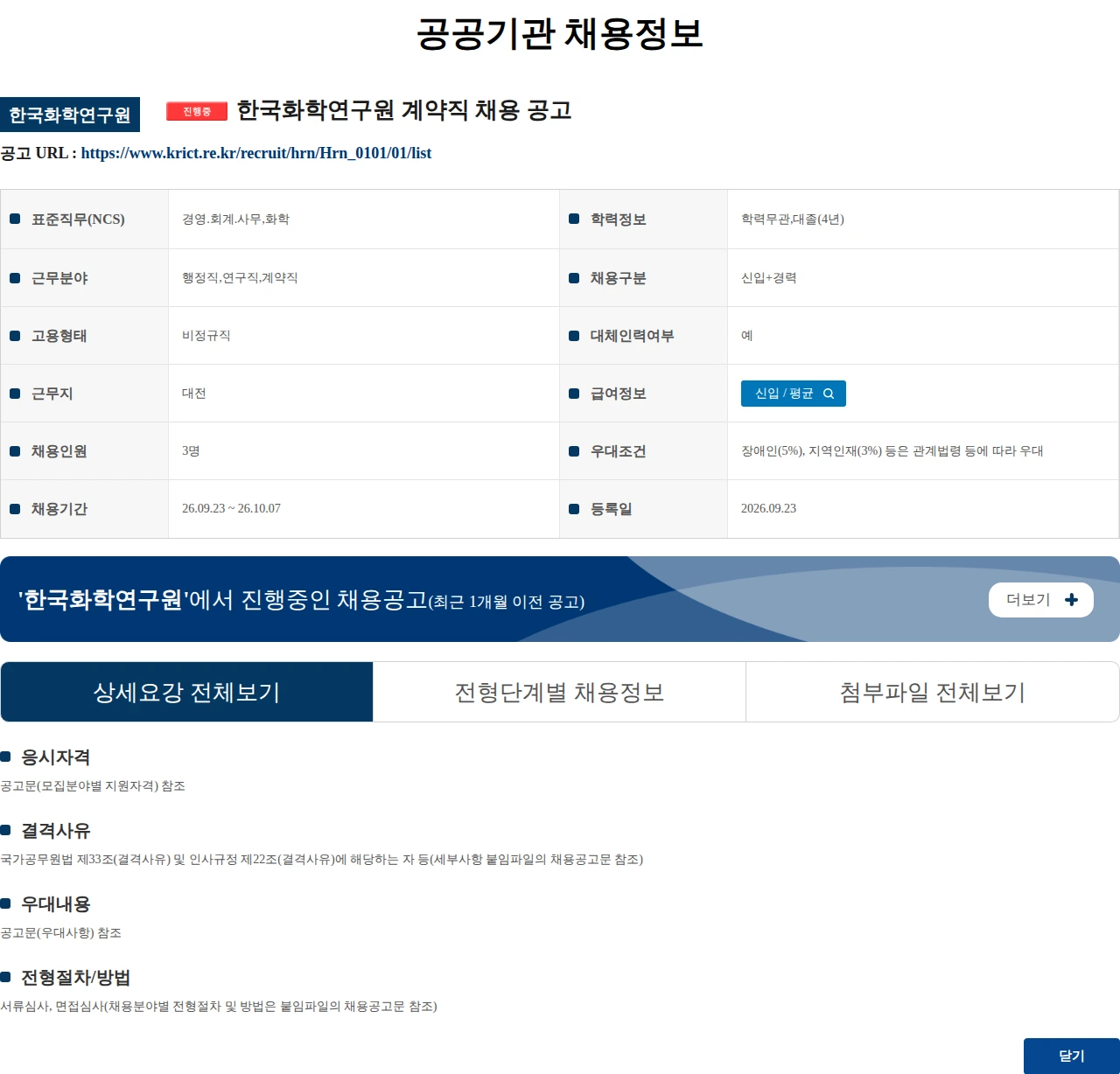Click the 신입 / 평균 salary search button

click(794, 394)
